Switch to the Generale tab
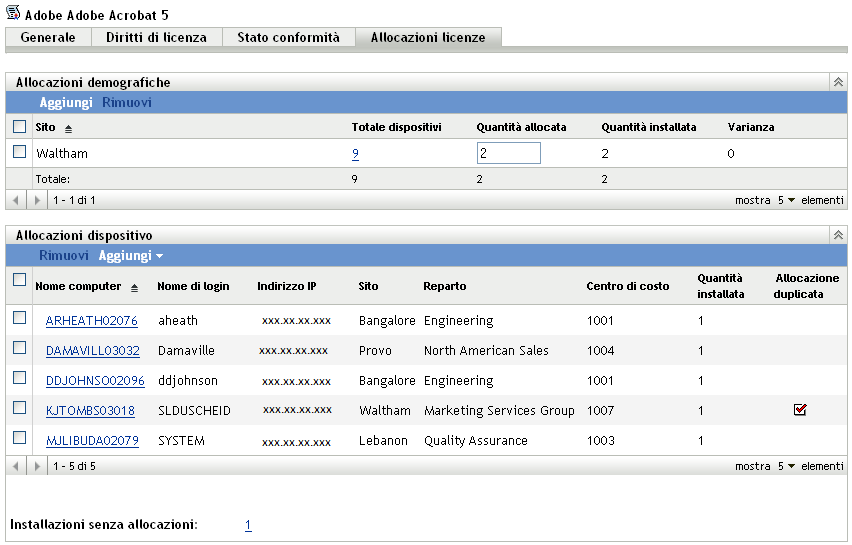The image size is (852, 545). [48, 37]
